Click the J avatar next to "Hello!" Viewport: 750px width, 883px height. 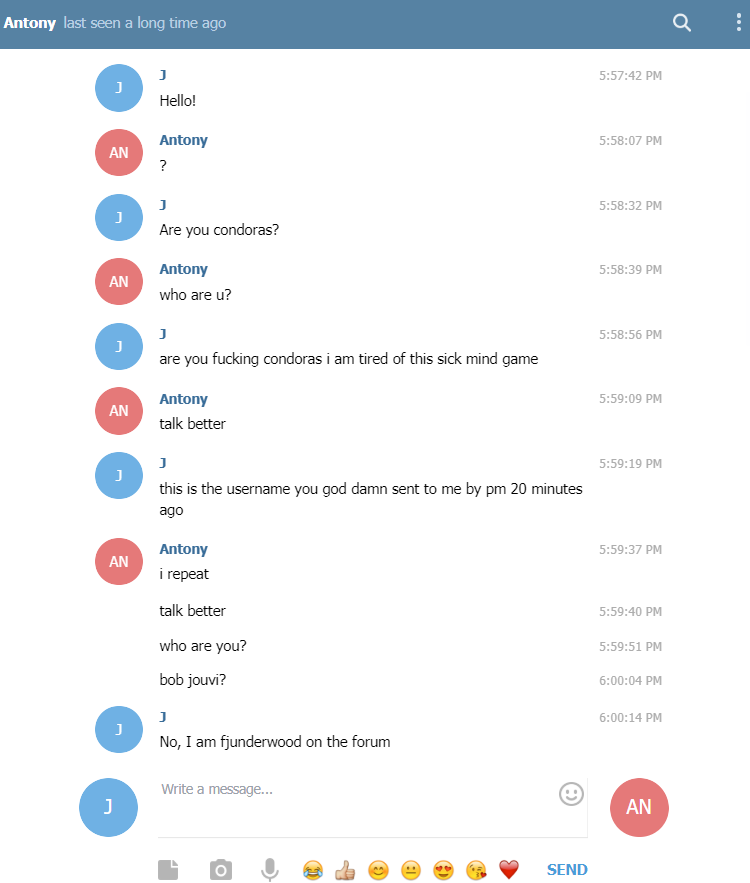(x=119, y=88)
